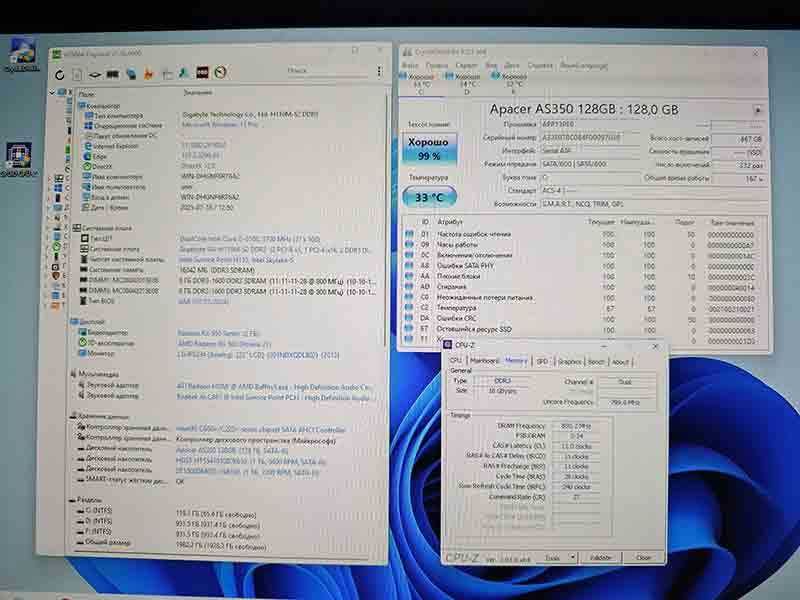Viewport: 800px width, 600px height.
Task: Collapse the top AIDA64 tree node
Action: (52, 92)
